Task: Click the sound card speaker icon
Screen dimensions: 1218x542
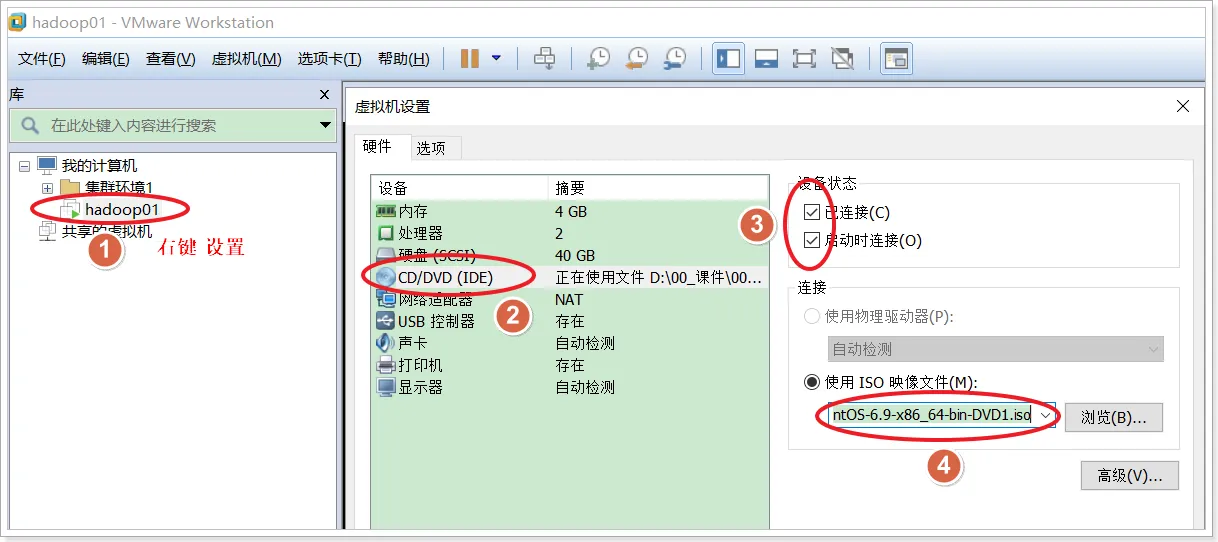Action: pos(386,343)
